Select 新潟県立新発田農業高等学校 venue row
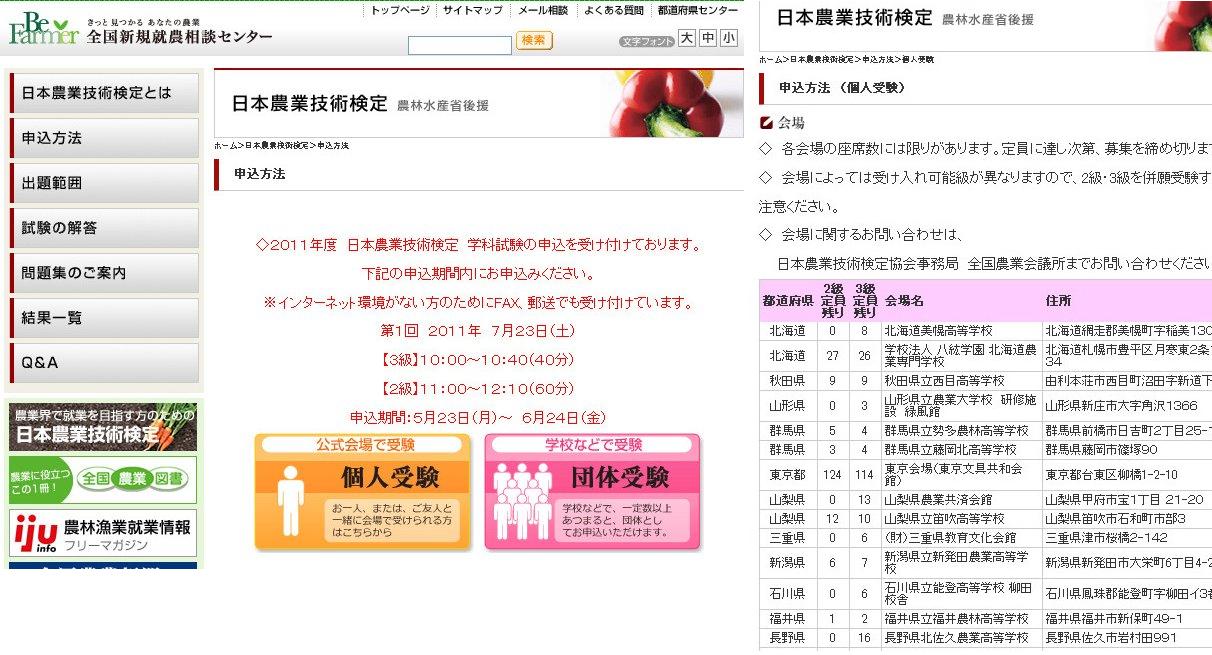1212x655 pixels. 985,563
